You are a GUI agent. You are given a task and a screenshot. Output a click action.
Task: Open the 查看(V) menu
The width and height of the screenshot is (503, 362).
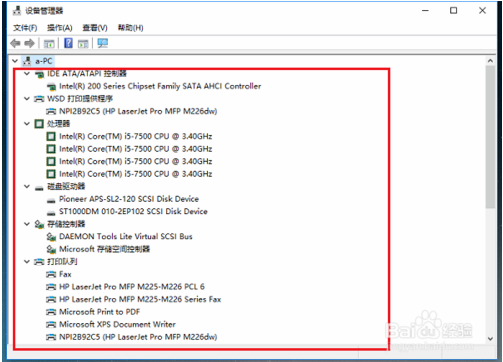click(95, 28)
